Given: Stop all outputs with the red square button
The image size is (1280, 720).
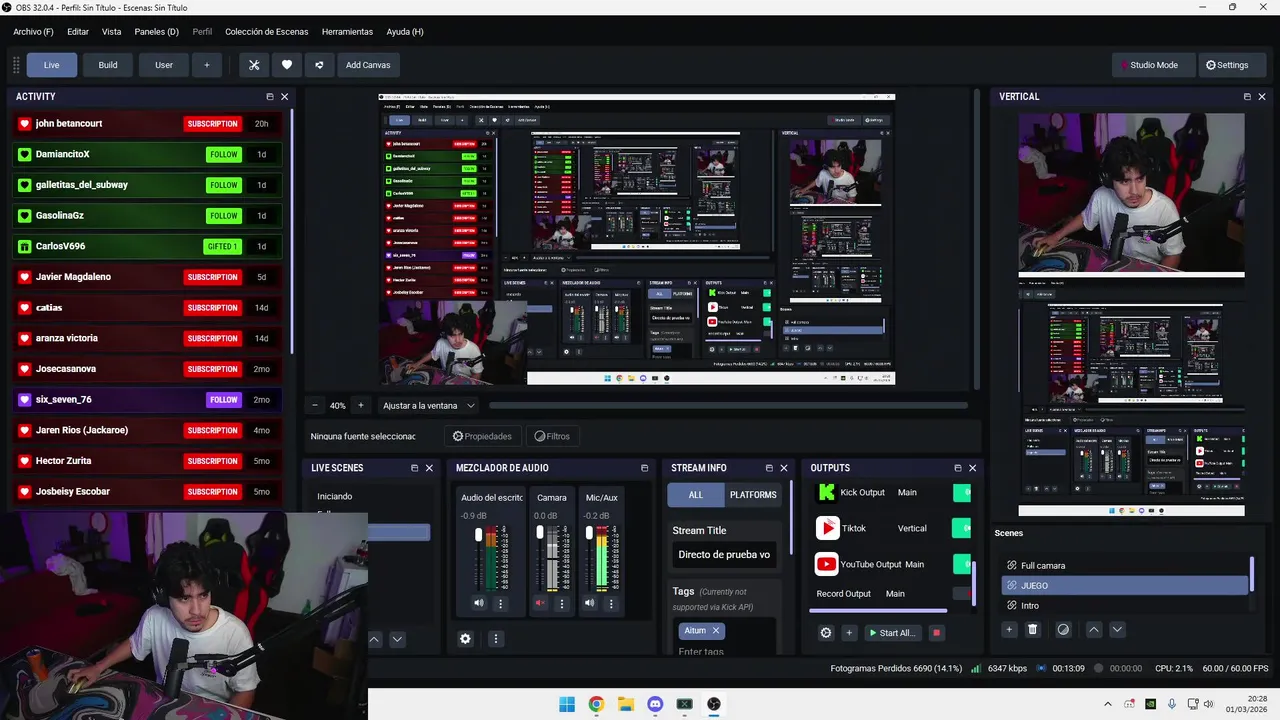Looking at the screenshot, I should (937, 633).
